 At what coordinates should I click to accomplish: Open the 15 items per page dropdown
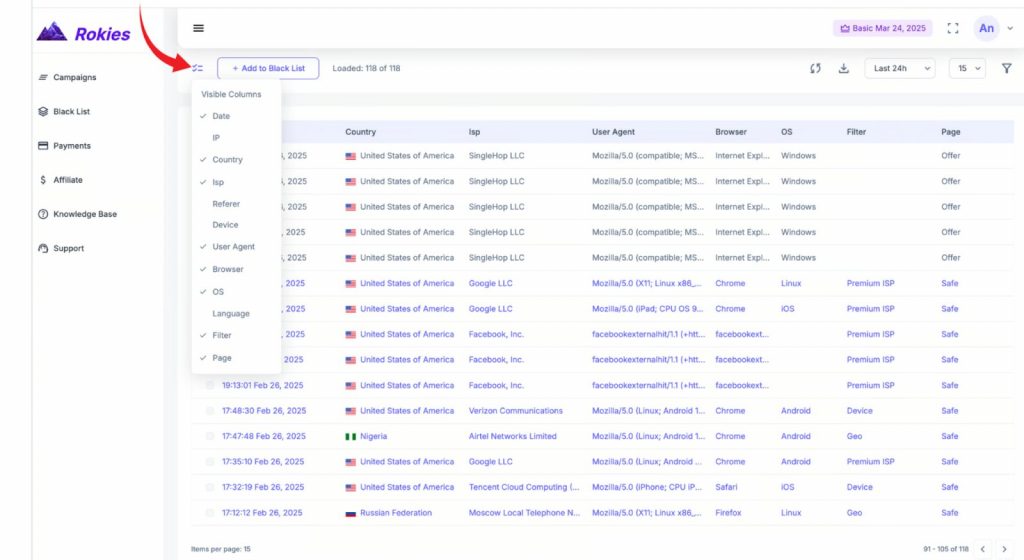(x=967, y=68)
